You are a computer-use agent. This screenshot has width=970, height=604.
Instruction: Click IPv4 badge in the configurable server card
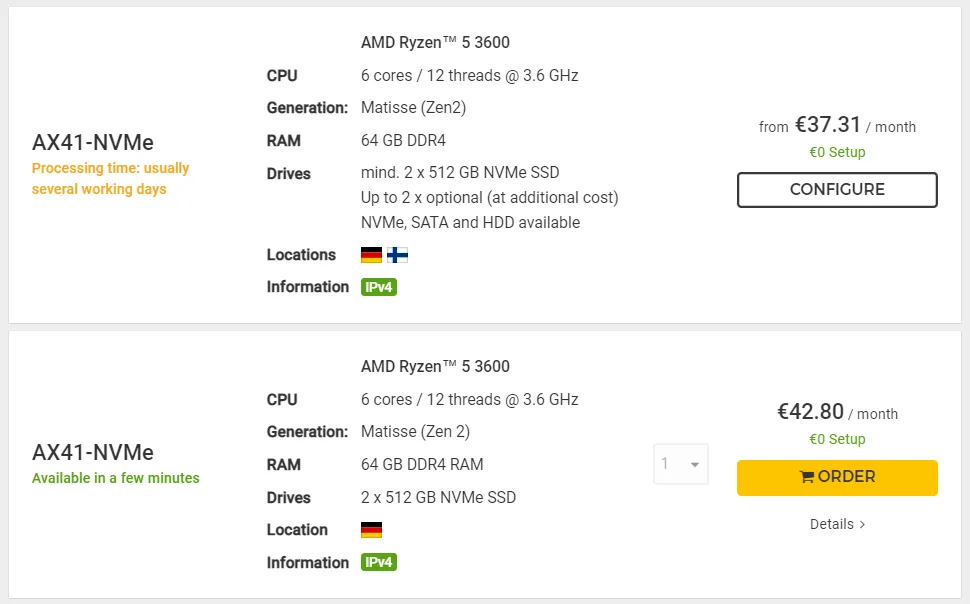379,287
